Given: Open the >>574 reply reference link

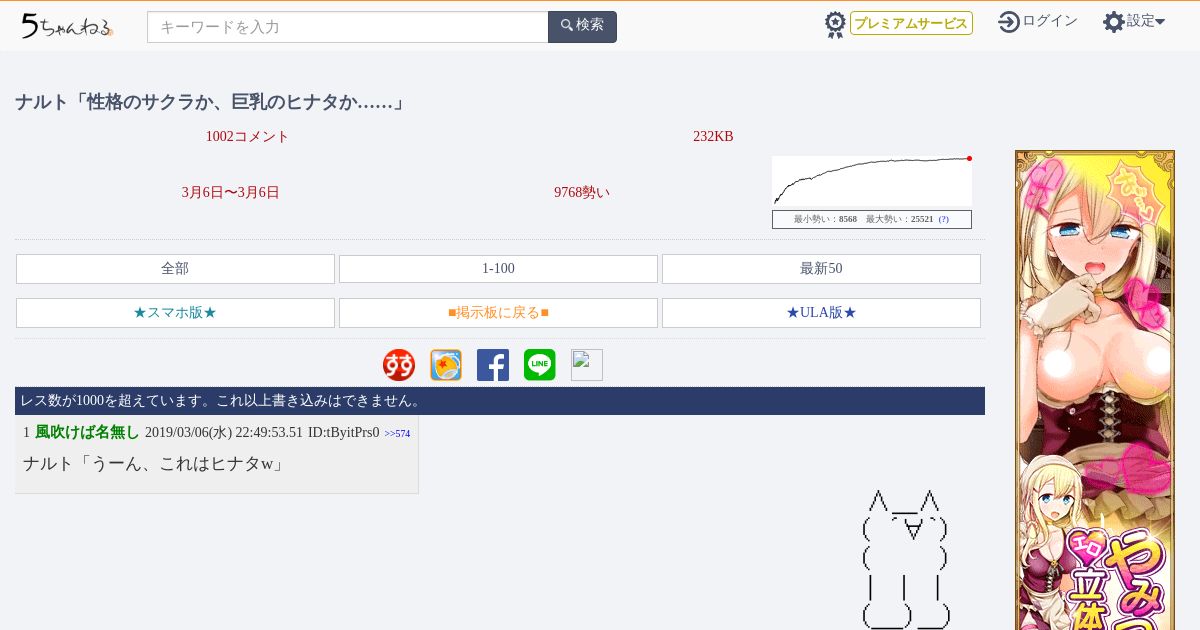Looking at the screenshot, I should pos(397,434).
